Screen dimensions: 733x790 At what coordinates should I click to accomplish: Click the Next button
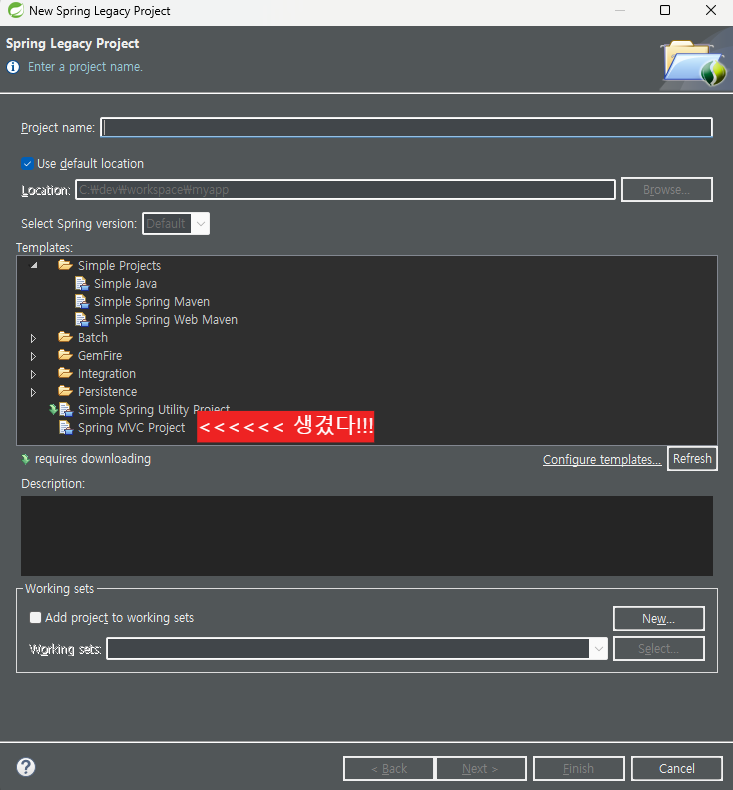[x=481, y=768]
